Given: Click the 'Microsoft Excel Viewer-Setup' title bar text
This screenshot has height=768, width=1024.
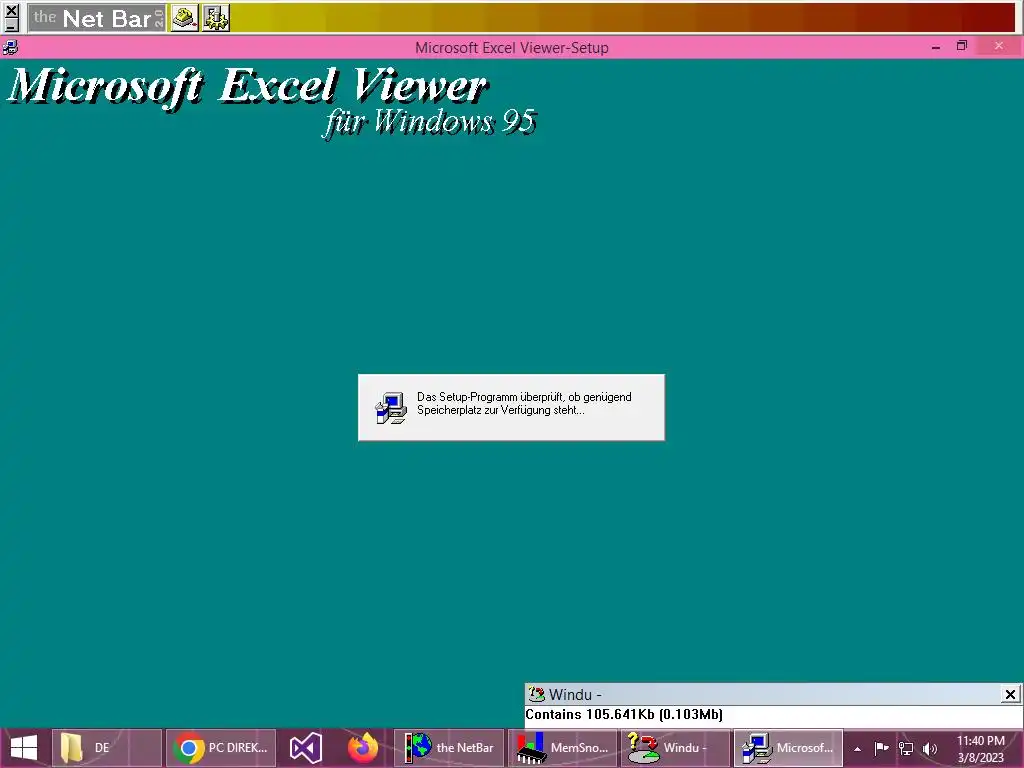Looking at the screenshot, I should coord(512,48).
